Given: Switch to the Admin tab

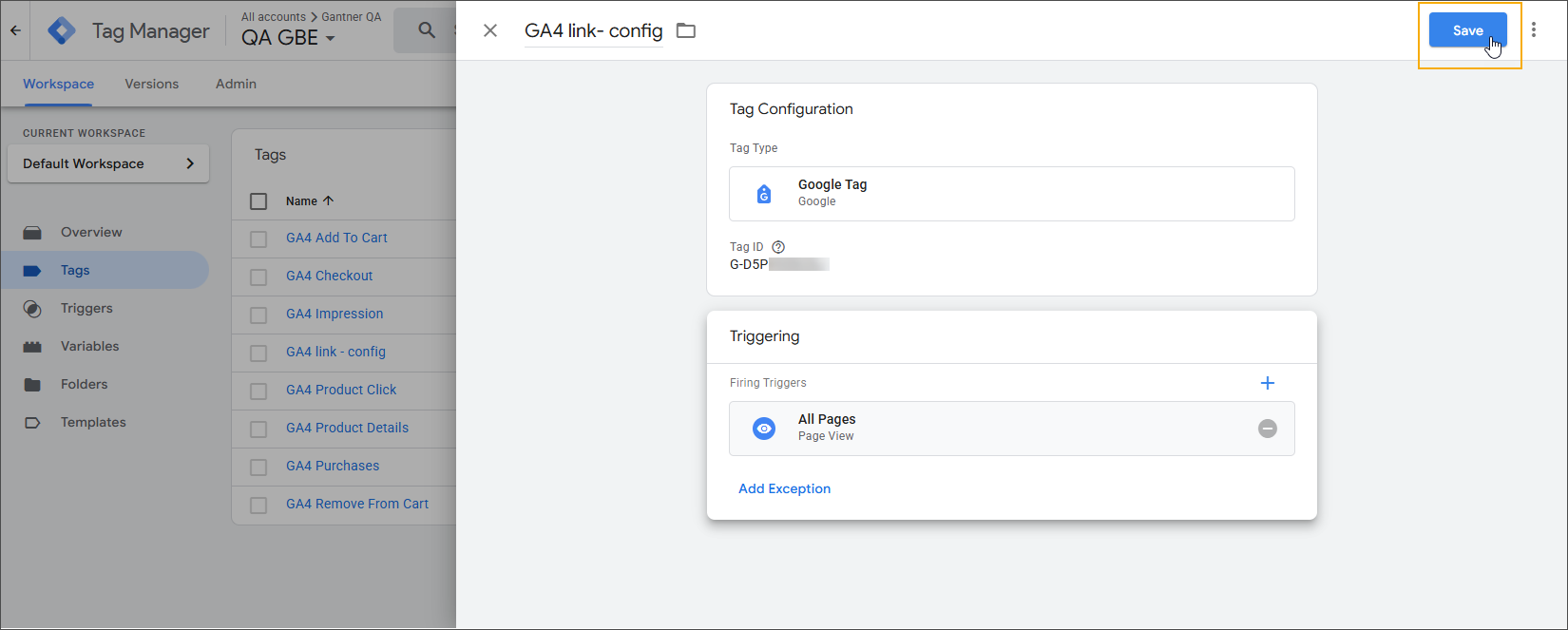Looking at the screenshot, I should click(236, 84).
